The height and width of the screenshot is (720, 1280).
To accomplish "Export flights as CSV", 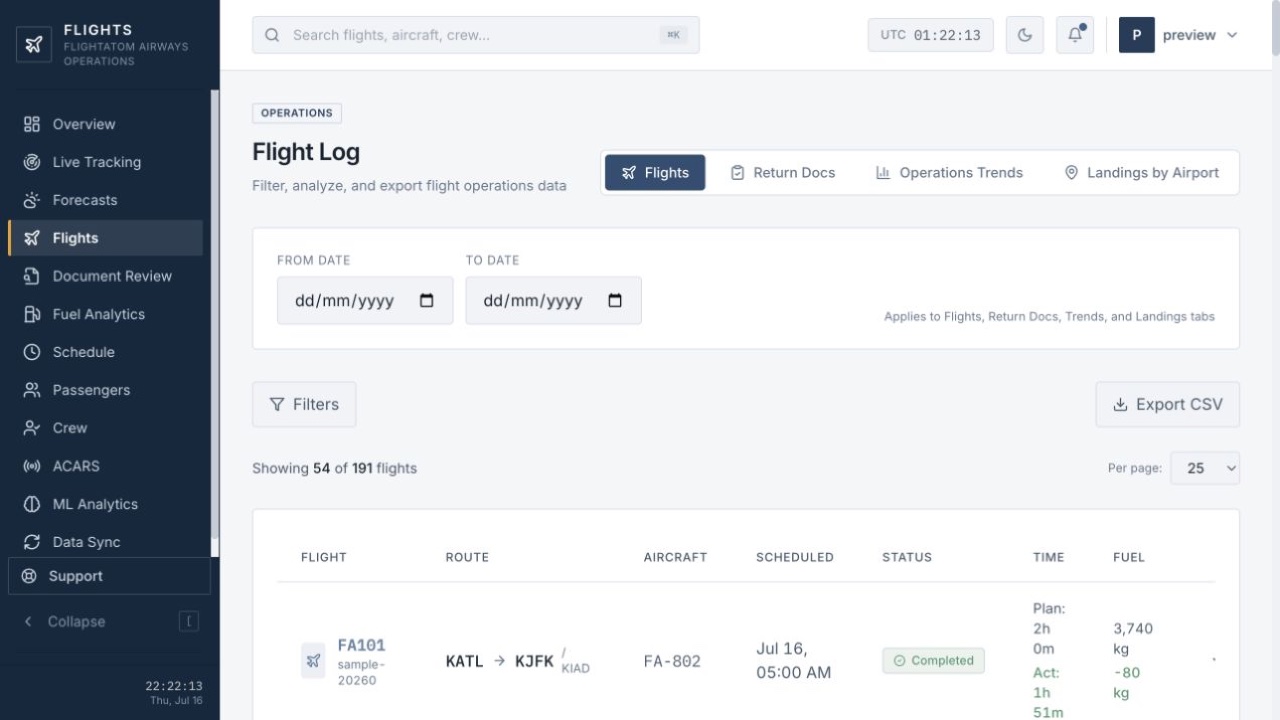I will tap(1168, 405).
